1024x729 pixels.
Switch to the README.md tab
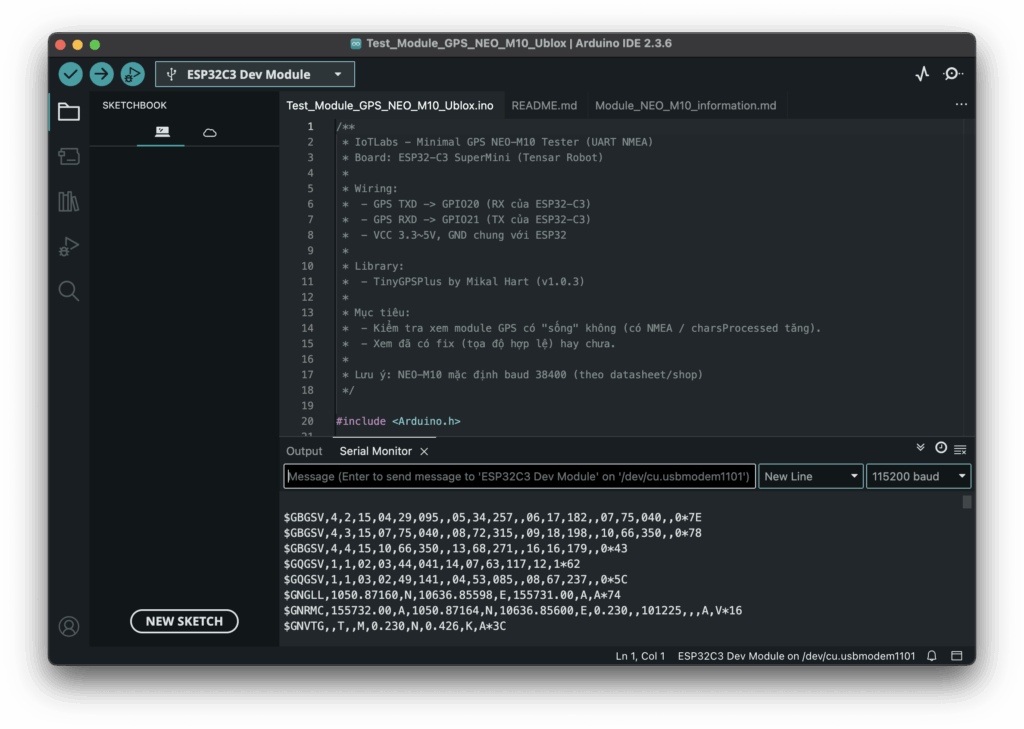click(544, 105)
